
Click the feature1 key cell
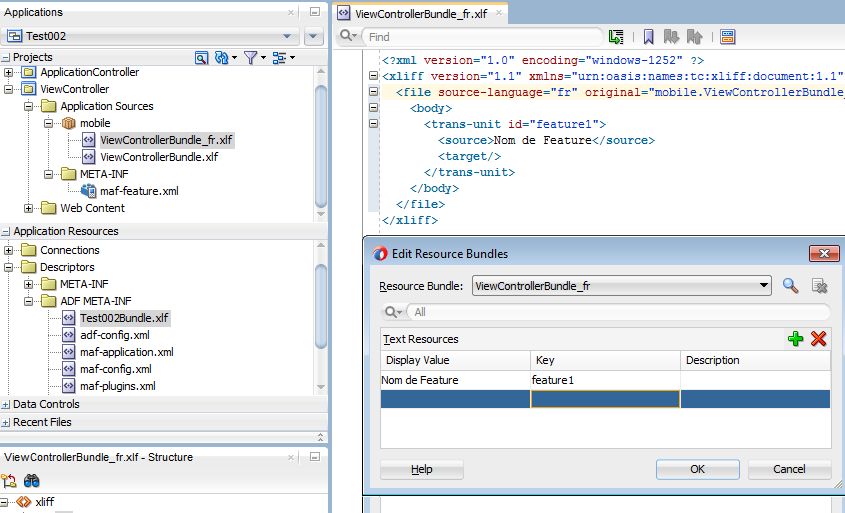point(605,380)
